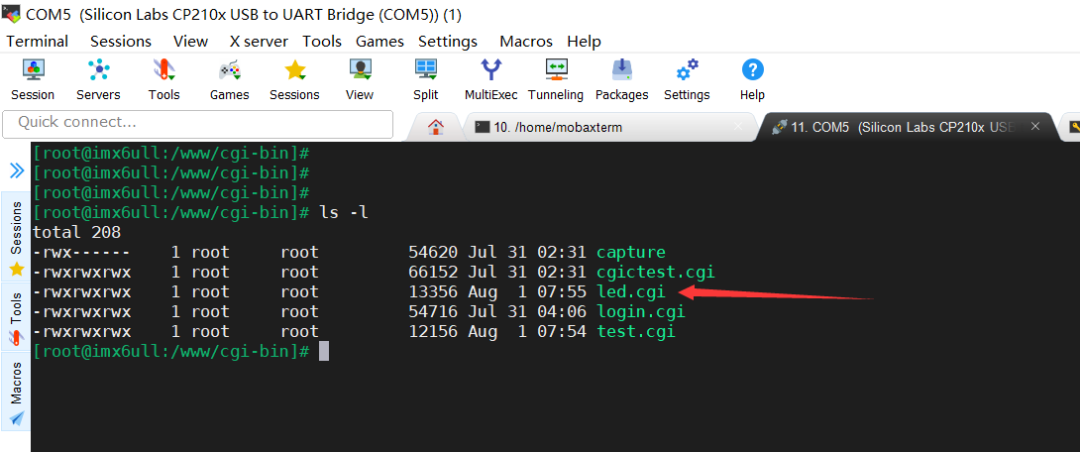Close the COM5 terminal tab
This screenshot has width=1080, height=452.
point(1036,127)
